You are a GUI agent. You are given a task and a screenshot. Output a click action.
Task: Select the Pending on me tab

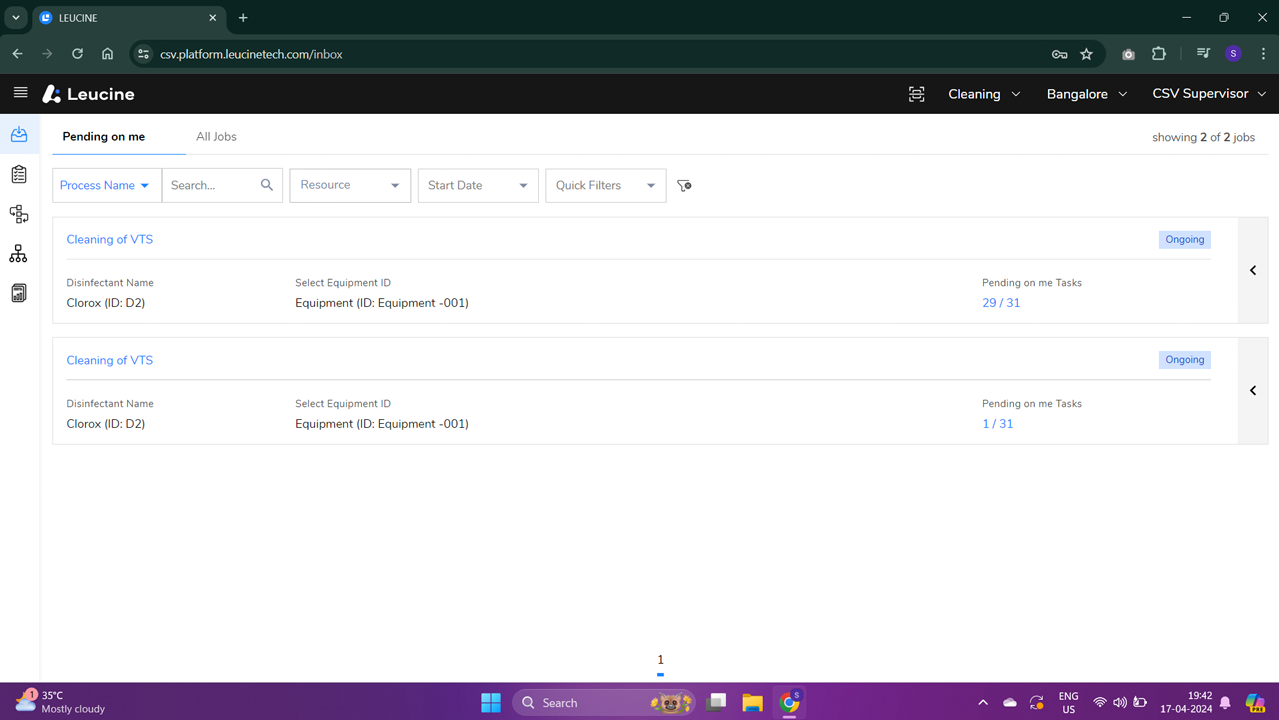(104, 137)
